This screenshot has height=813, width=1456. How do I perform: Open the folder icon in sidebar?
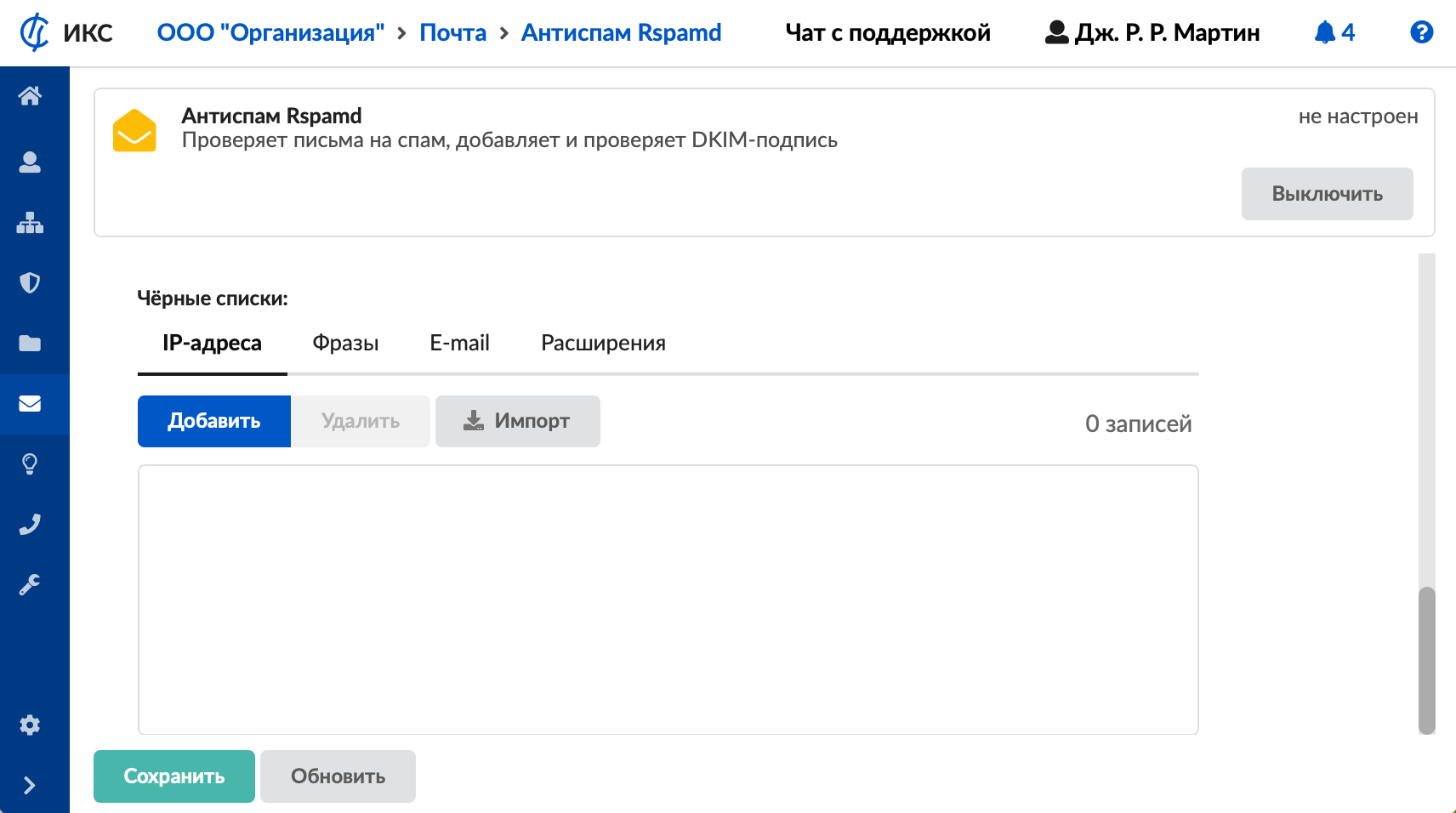30,343
